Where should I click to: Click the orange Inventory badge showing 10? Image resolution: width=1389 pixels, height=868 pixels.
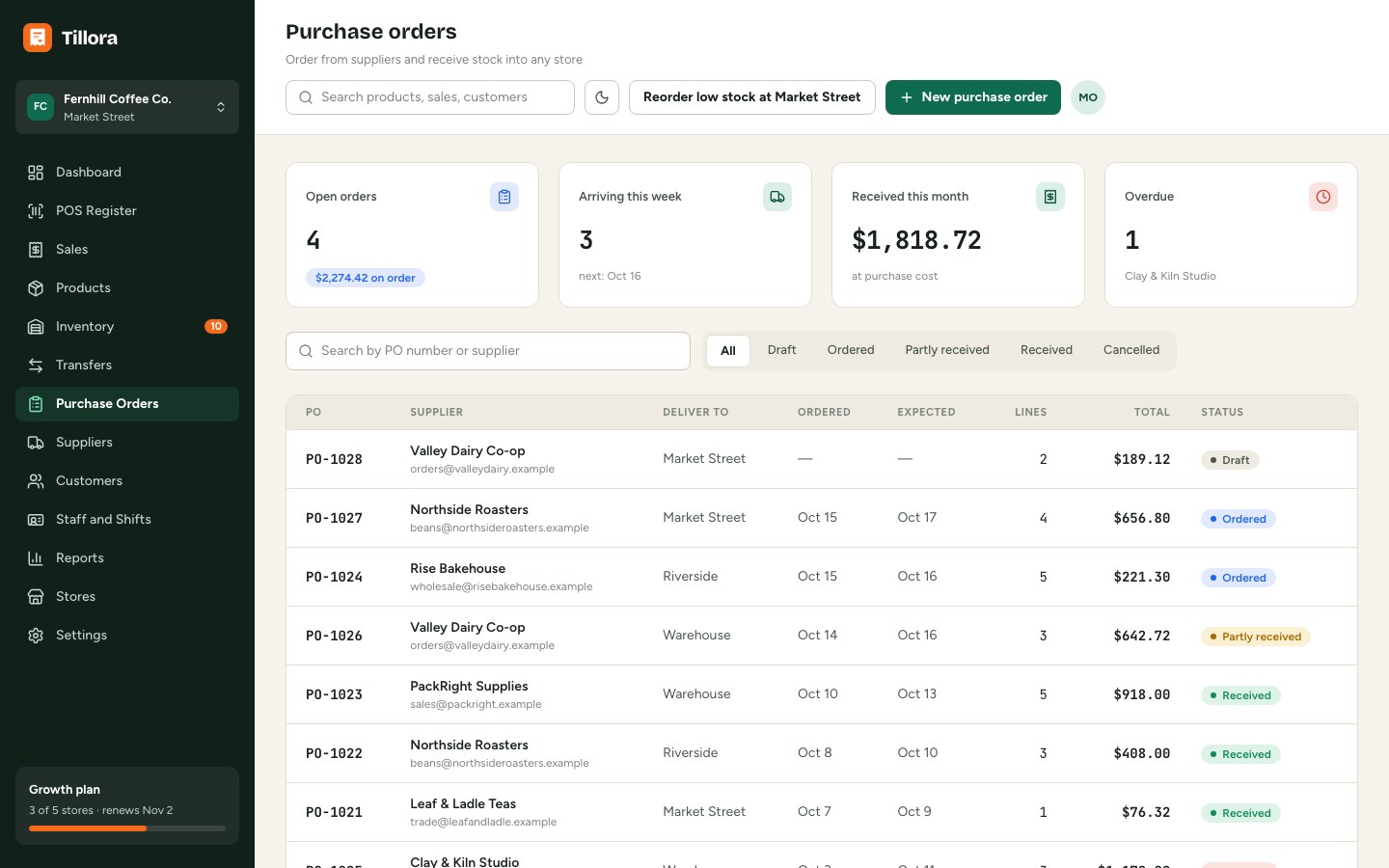click(x=216, y=327)
